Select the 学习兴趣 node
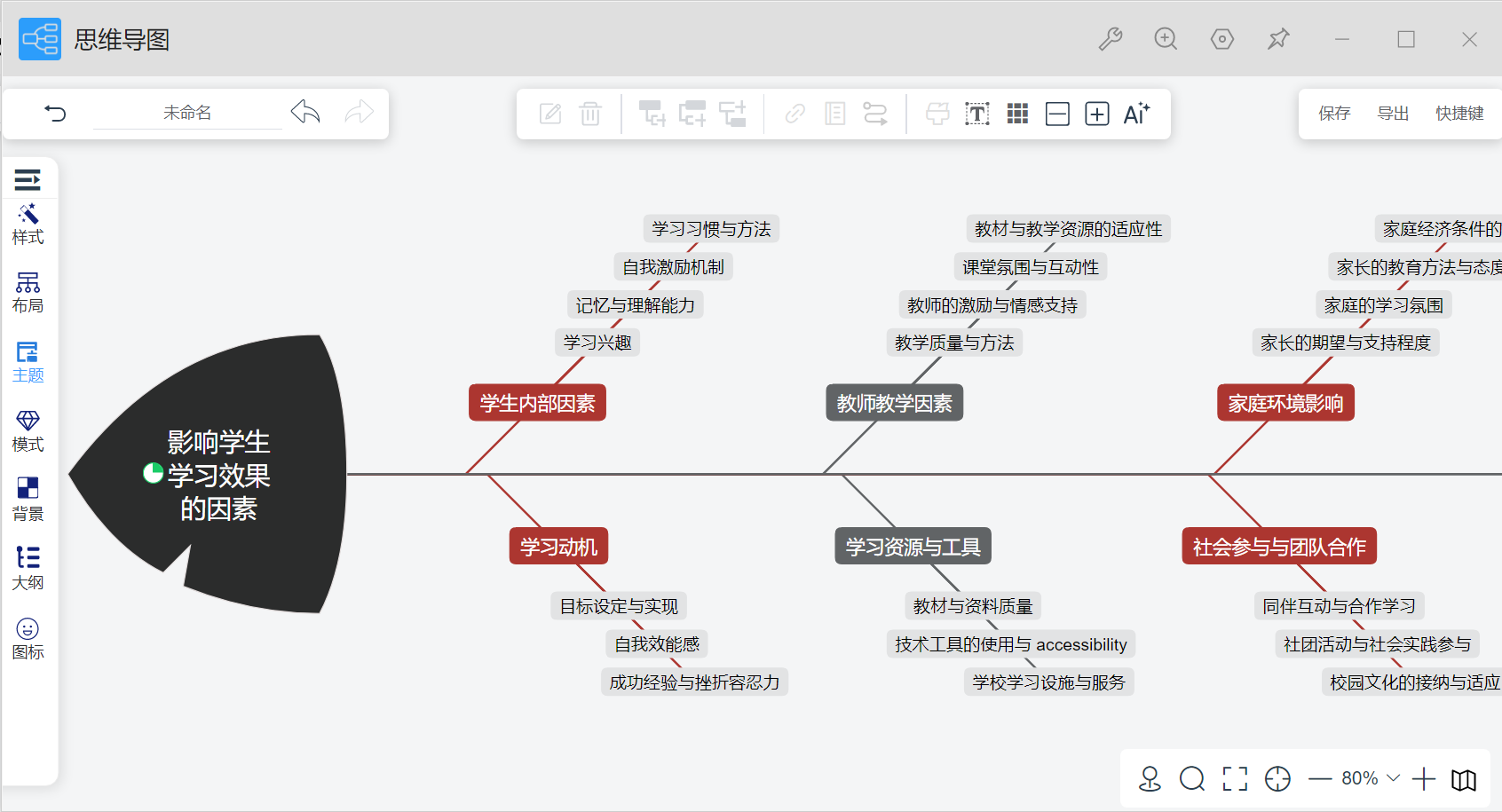This screenshot has width=1502, height=812. (597, 343)
